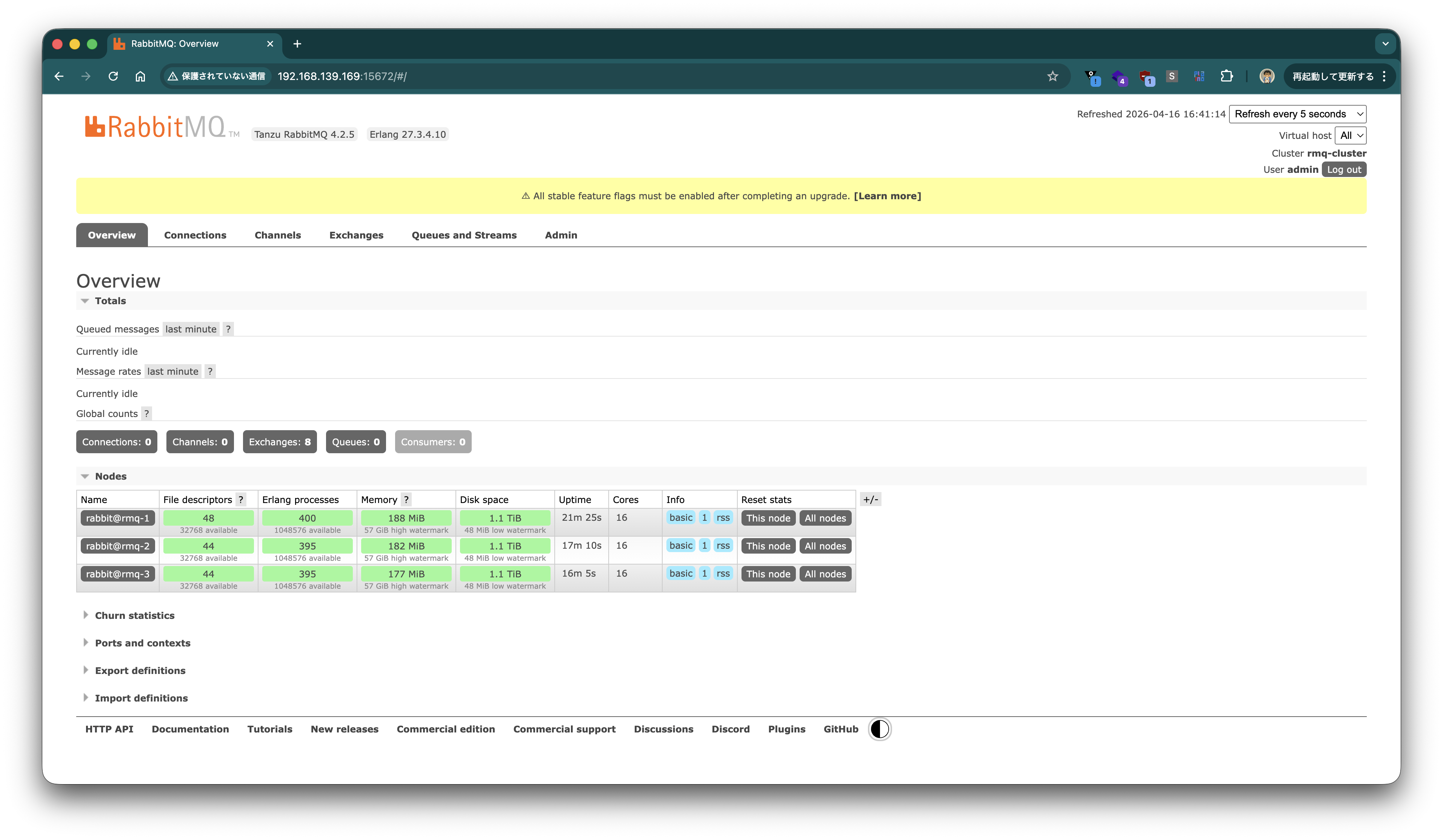This screenshot has width=1443, height=840.
Task: Click the RabbitMQ logo
Action: click(x=163, y=126)
